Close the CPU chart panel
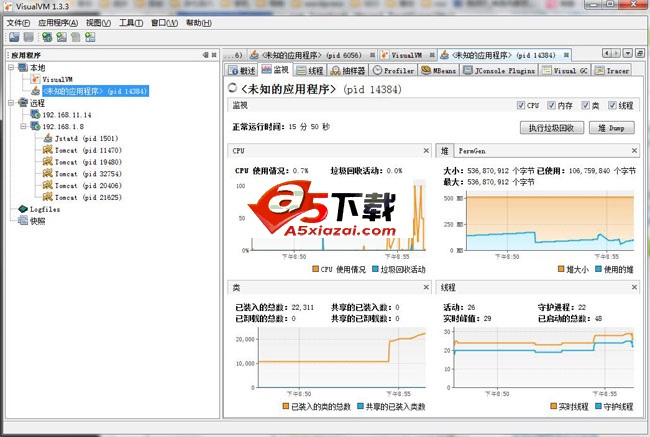650x437 pixels. click(426, 151)
